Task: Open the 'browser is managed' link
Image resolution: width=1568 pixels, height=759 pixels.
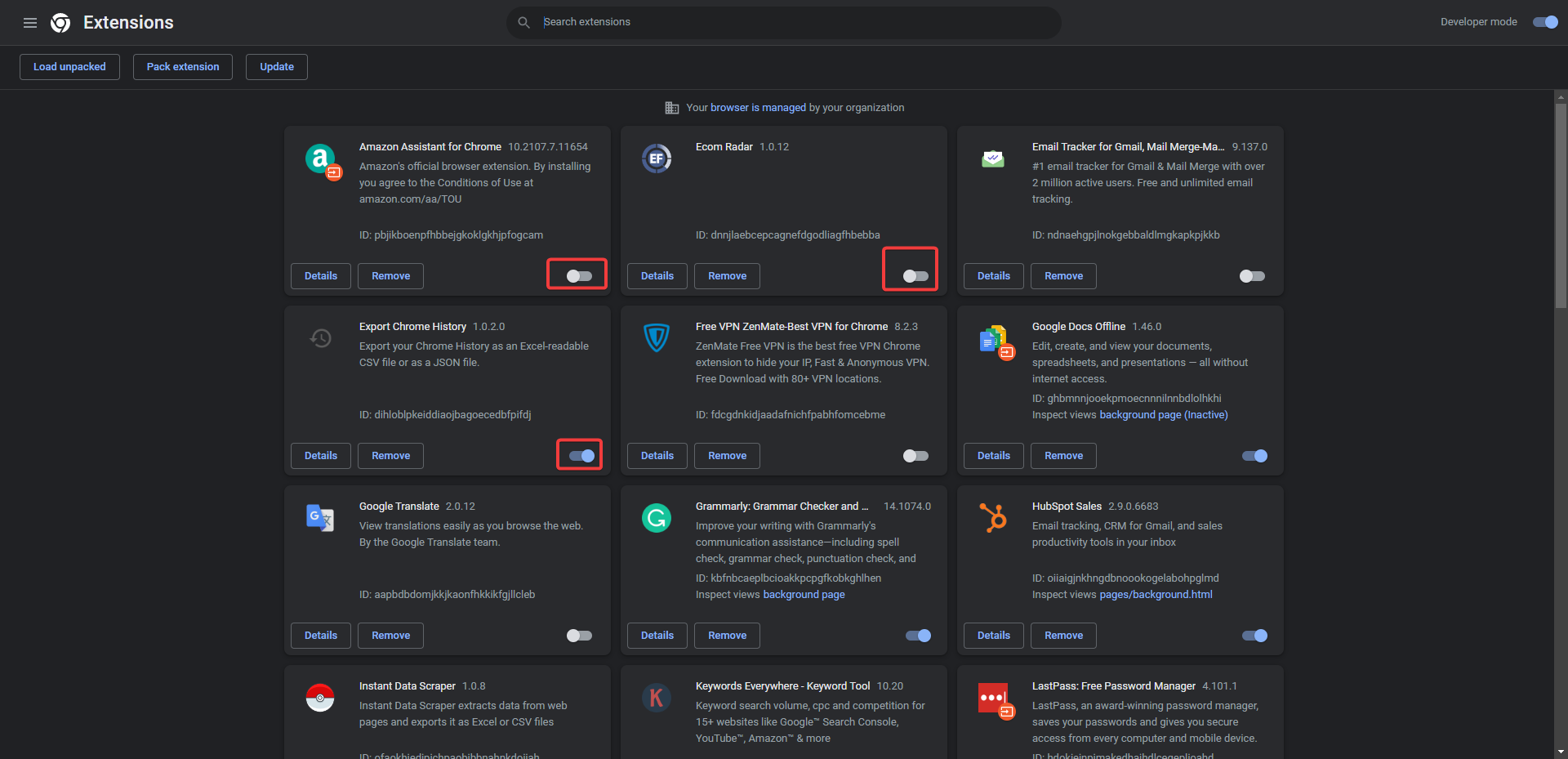Action: (758, 108)
